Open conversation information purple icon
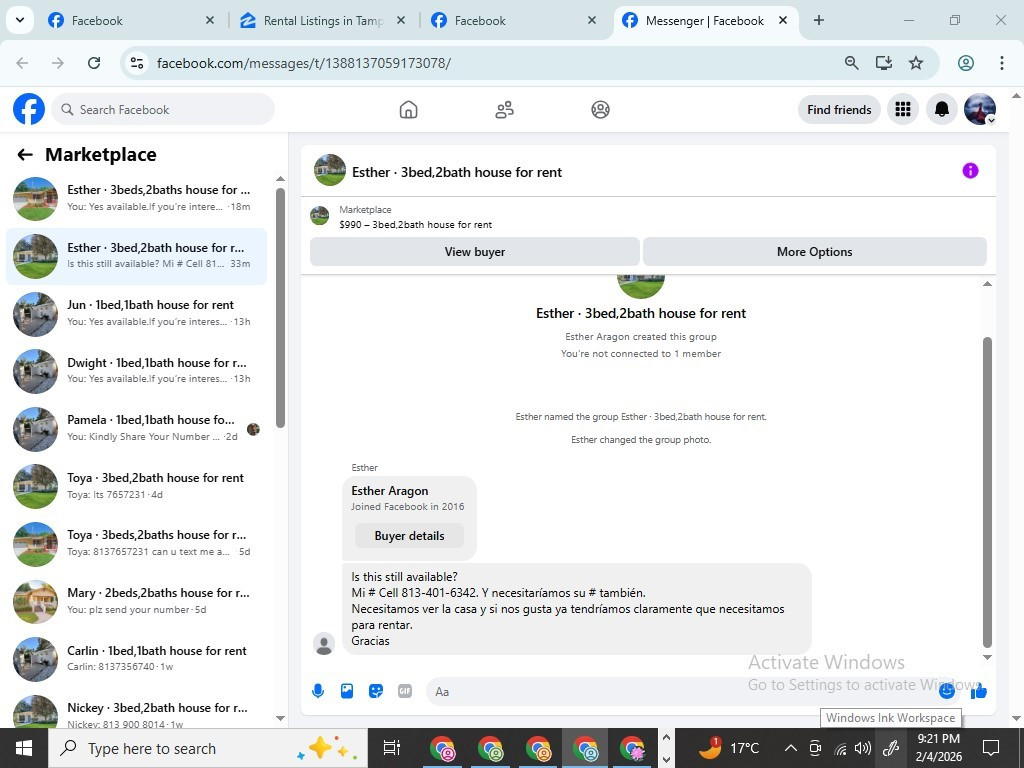1024x768 pixels. [970, 171]
